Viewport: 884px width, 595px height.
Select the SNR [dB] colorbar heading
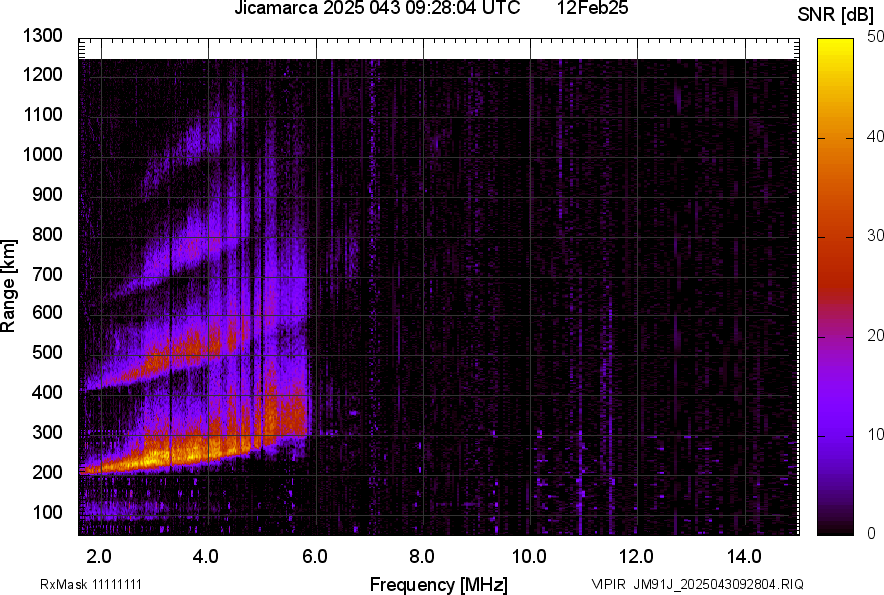tap(836, 15)
